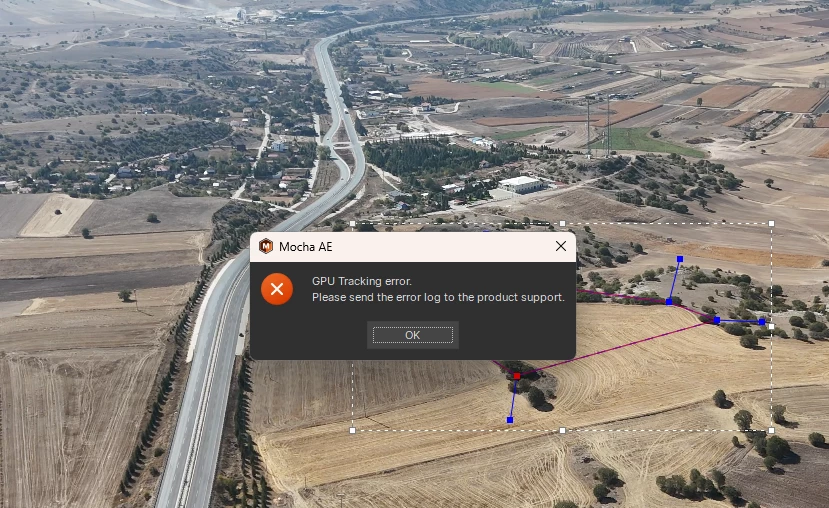Click tangent handle below the red point

point(510,420)
